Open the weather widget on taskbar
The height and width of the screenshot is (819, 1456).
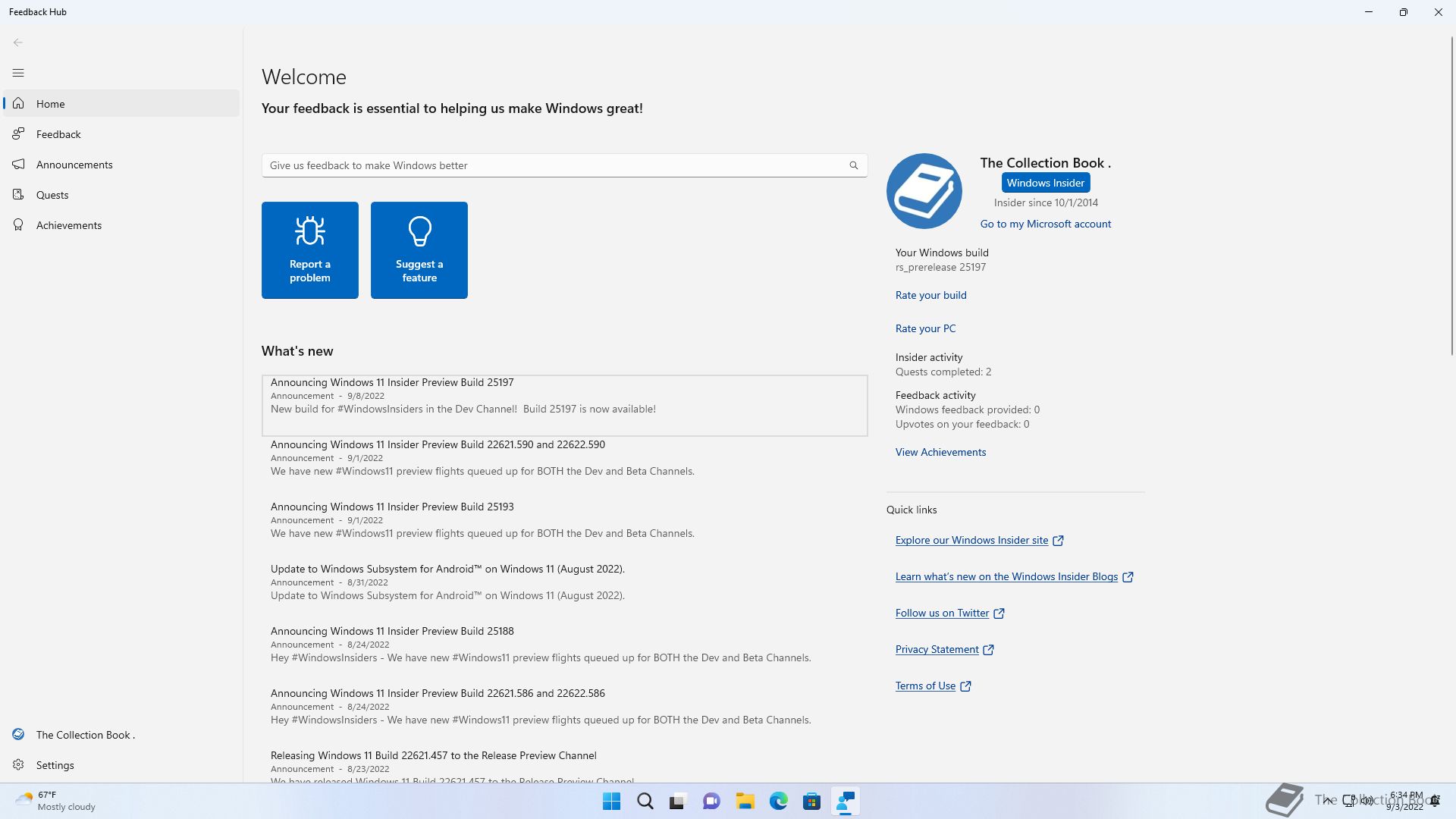(x=56, y=801)
